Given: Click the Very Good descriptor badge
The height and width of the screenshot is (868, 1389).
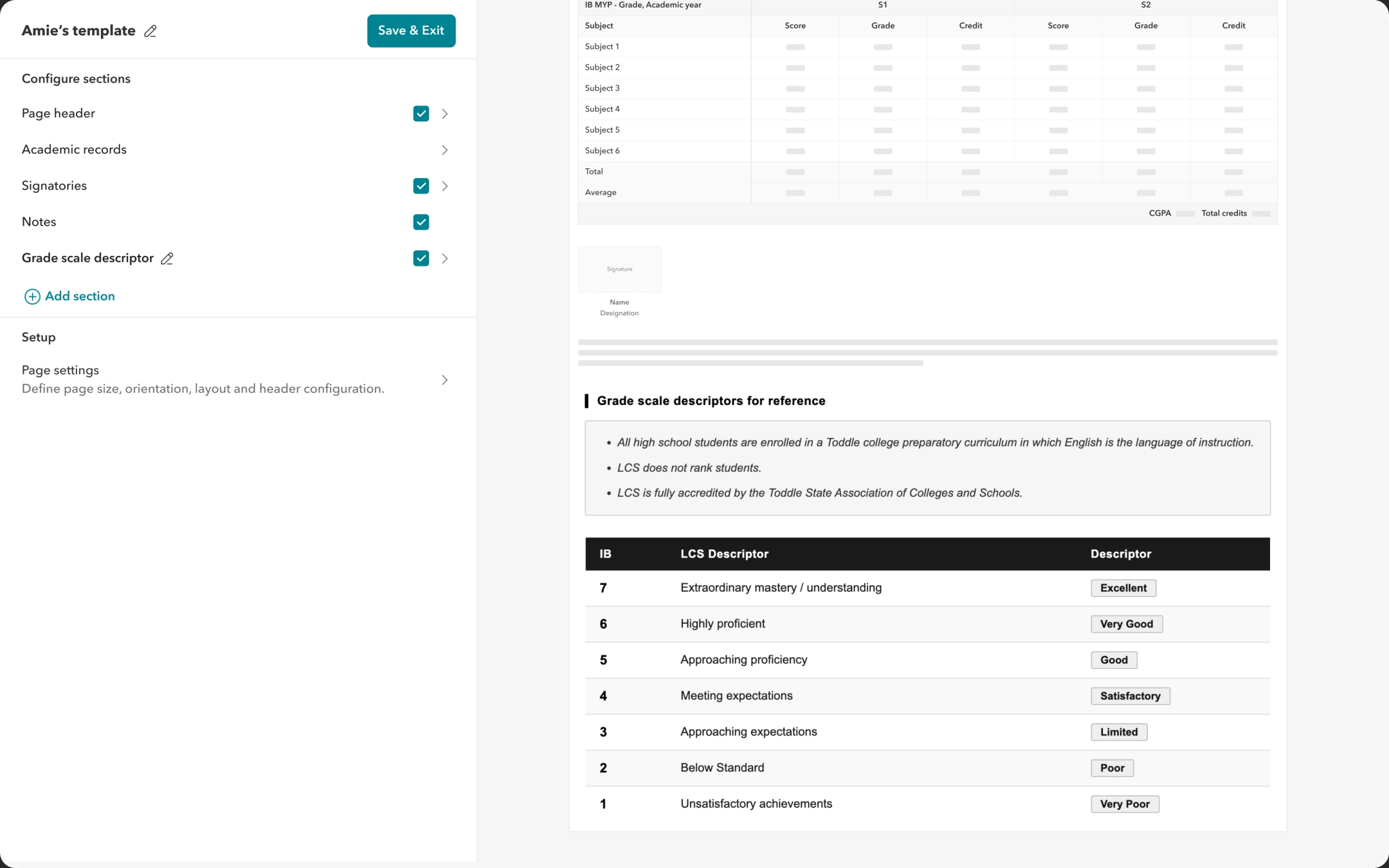Looking at the screenshot, I should coord(1127,624).
